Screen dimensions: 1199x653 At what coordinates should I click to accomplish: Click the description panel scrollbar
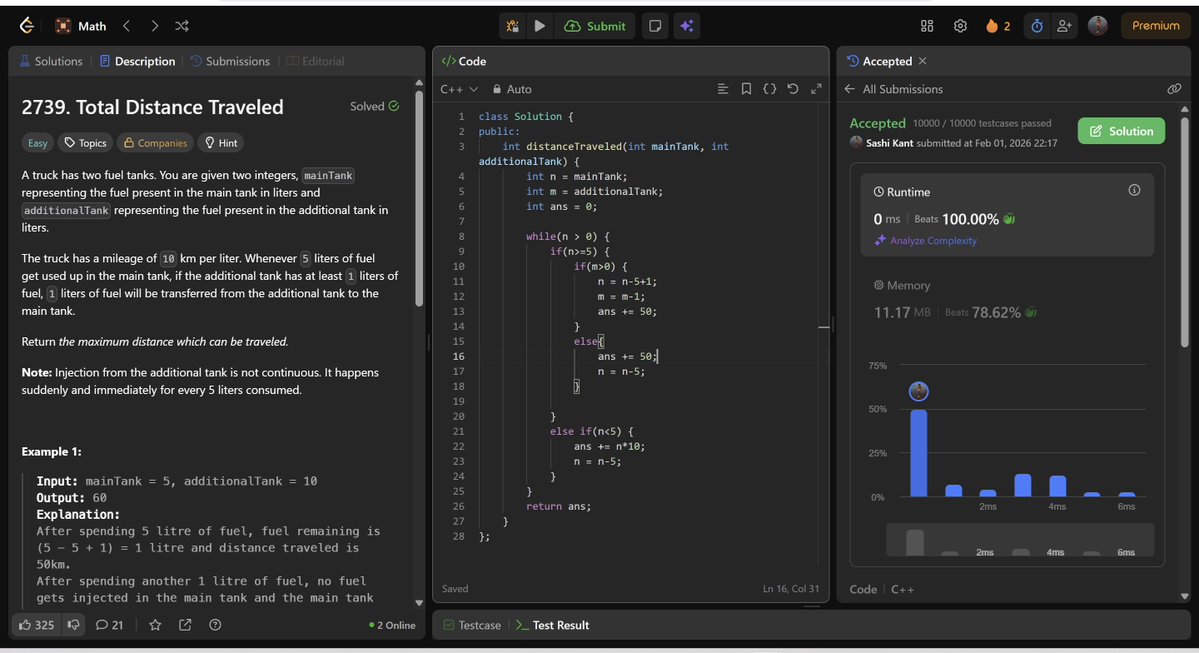(419, 198)
